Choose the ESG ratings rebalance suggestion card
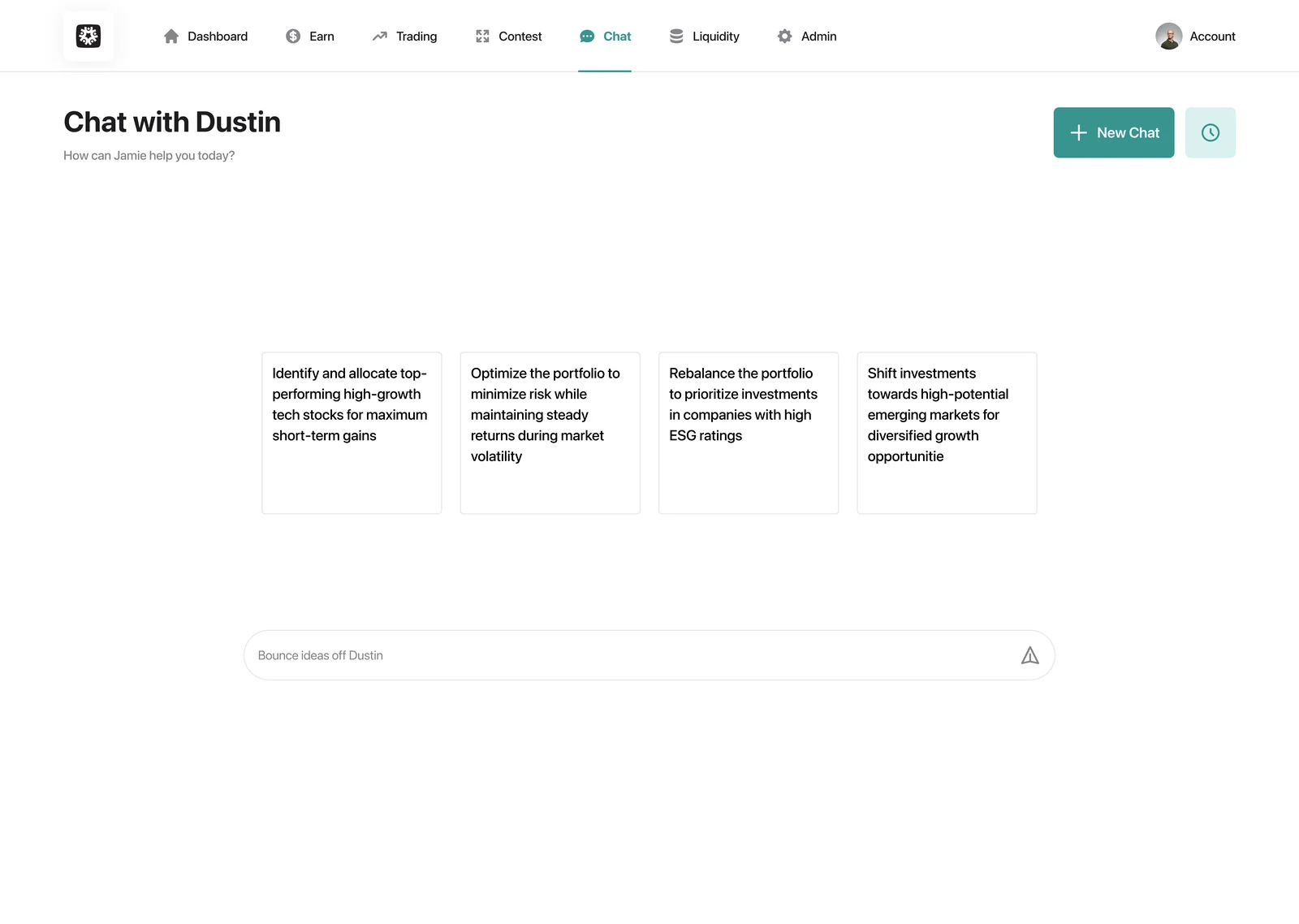Viewport: 1299px width, 924px height. click(748, 433)
